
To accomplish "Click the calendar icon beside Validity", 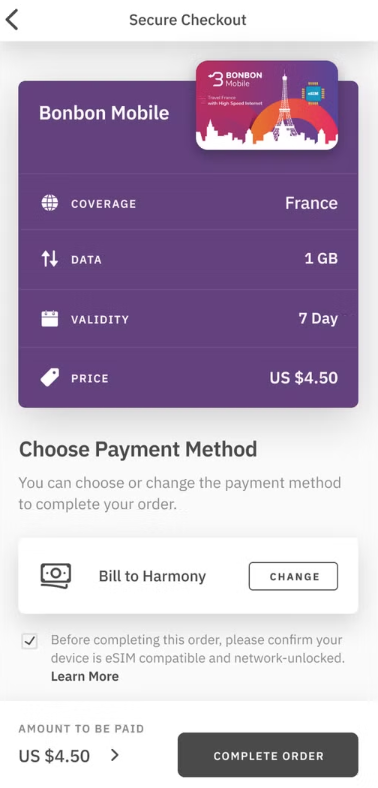I will [50, 319].
